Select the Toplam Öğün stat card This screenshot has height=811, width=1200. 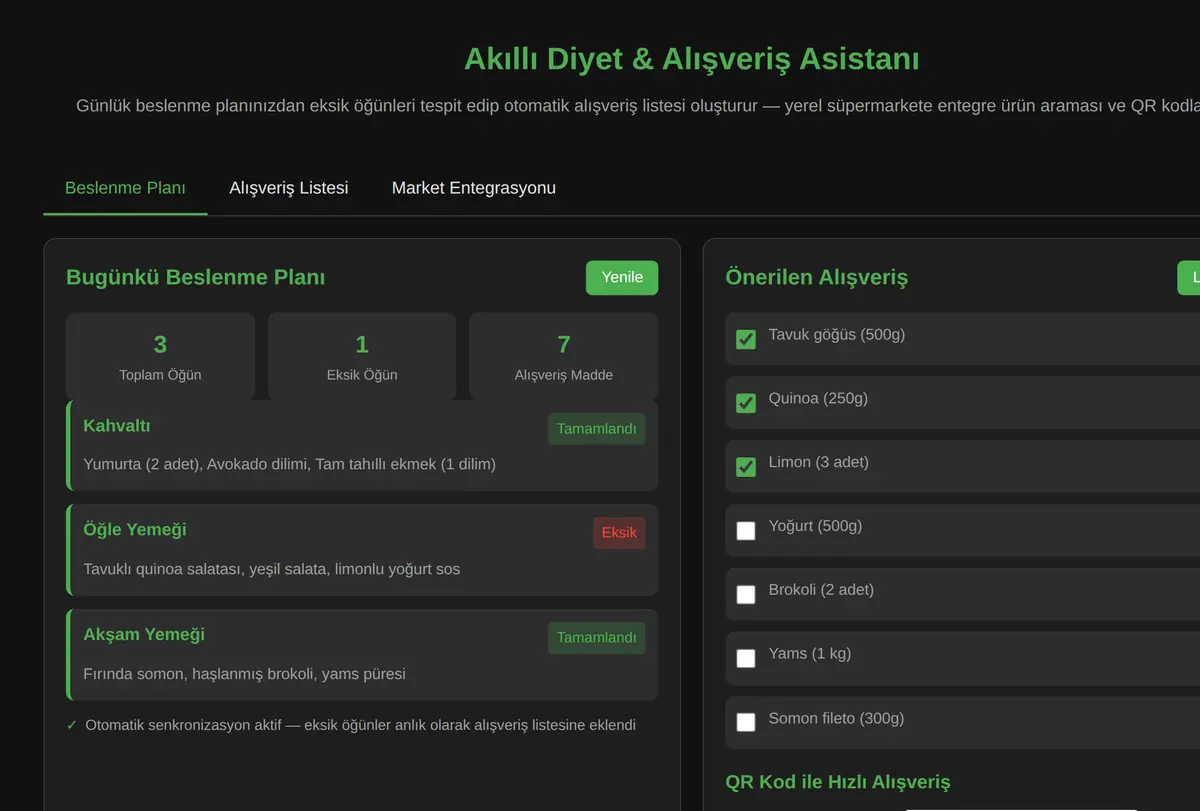(x=160, y=357)
